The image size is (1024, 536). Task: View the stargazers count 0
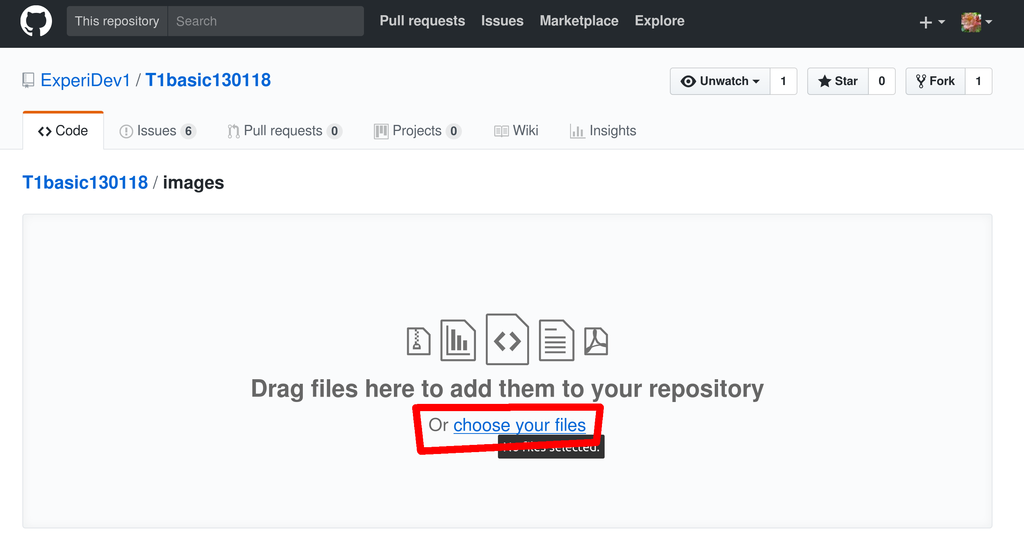point(882,81)
